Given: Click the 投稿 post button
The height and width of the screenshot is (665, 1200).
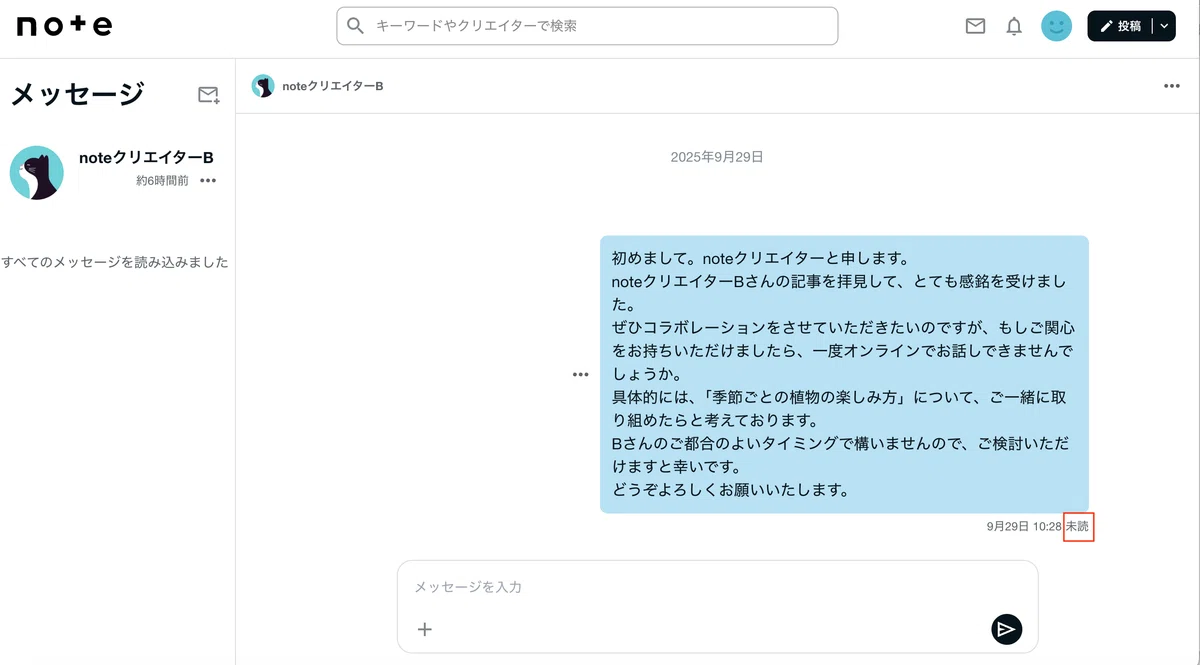Looking at the screenshot, I should tap(1120, 26).
